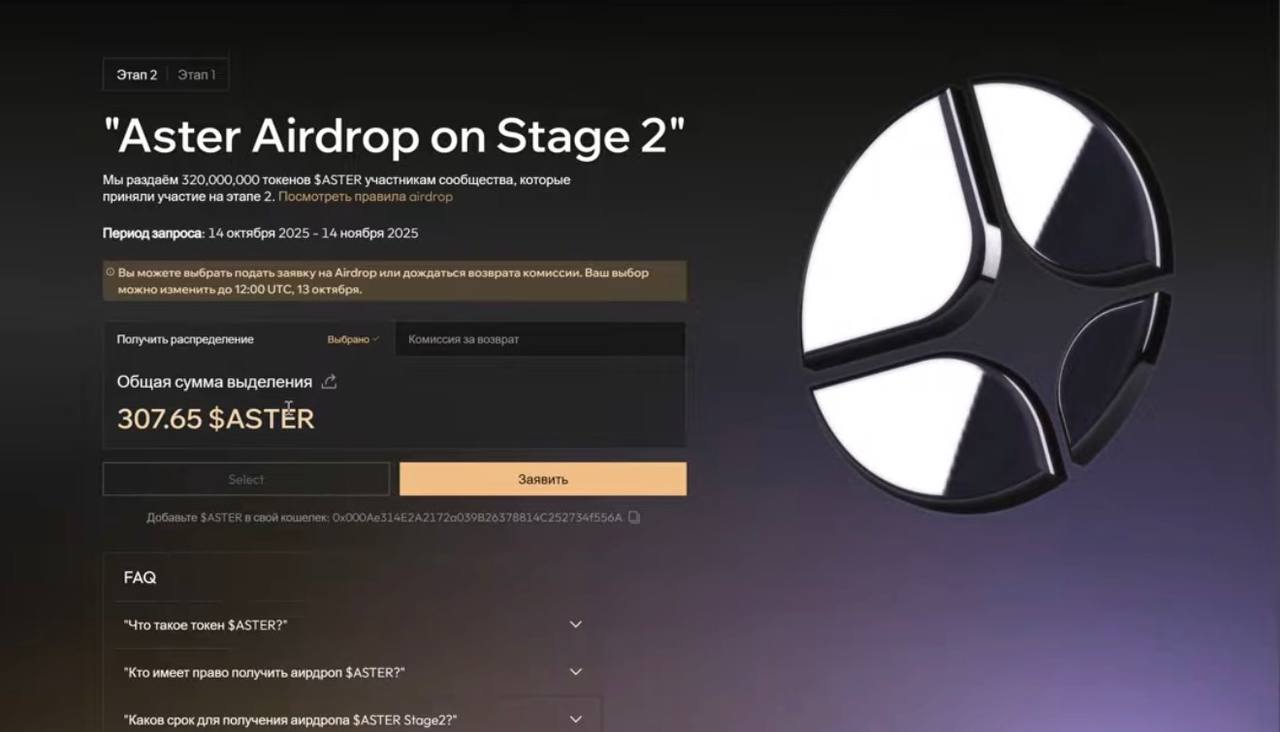Screen dimensions: 1280x732
Task: Choose the Комиссия за возврат option
Action: (540, 339)
